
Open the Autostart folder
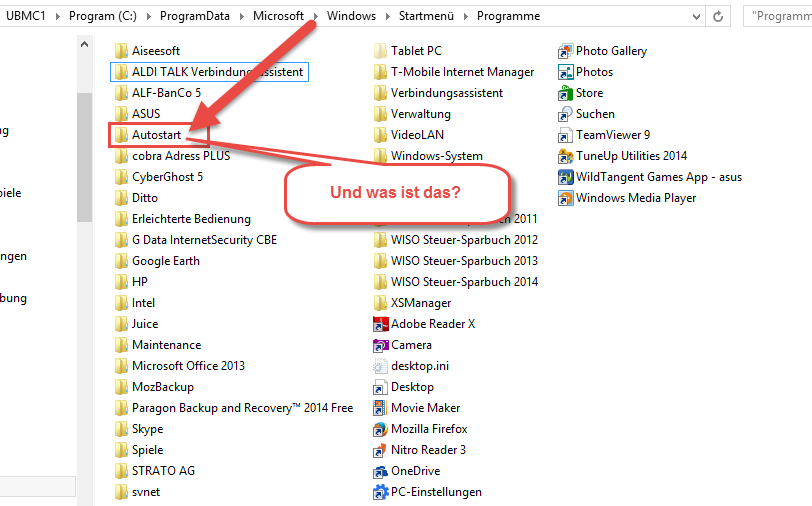[148, 135]
